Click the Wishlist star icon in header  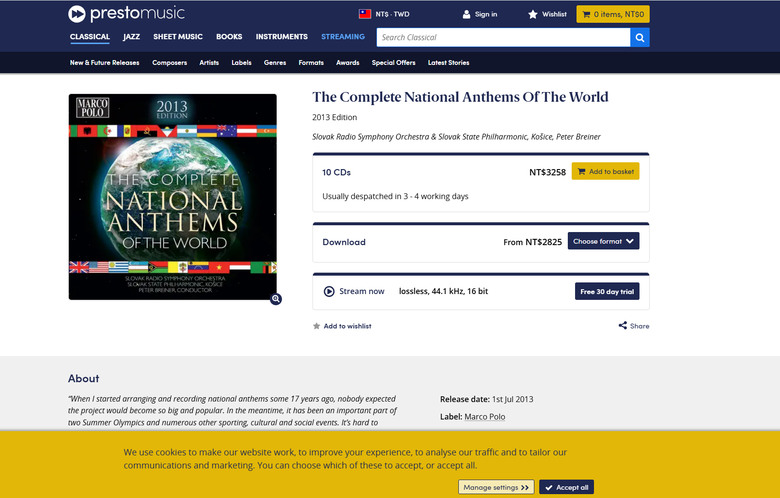coord(533,14)
